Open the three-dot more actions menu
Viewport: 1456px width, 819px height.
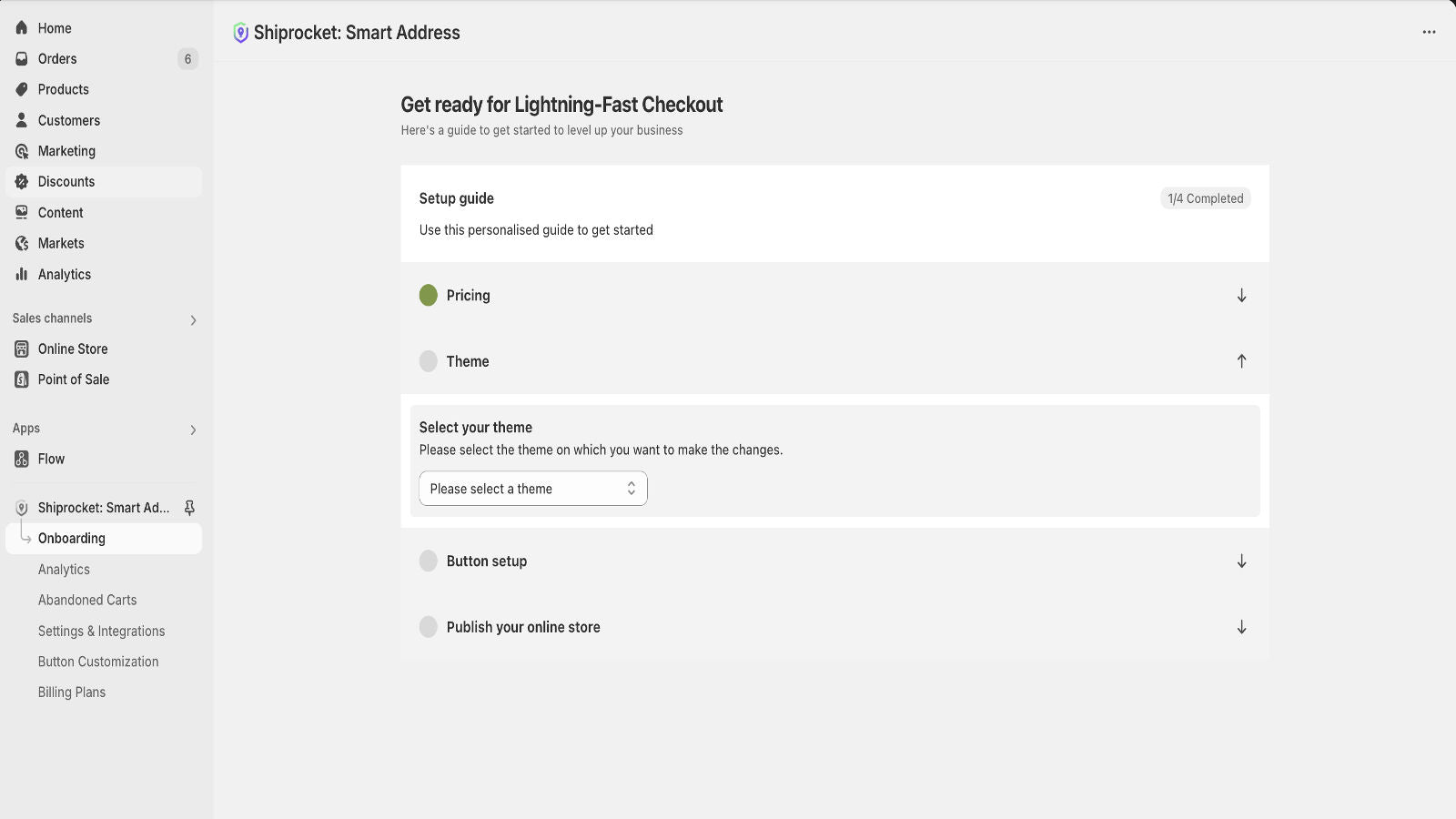coord(1429,32)
